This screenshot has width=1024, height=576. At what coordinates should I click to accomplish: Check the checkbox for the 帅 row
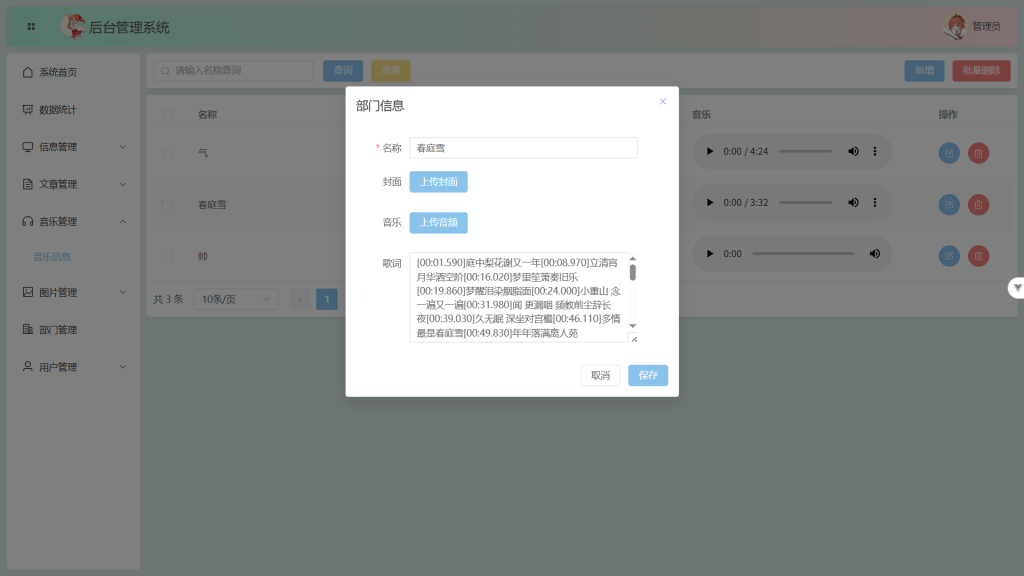(167, 256)
